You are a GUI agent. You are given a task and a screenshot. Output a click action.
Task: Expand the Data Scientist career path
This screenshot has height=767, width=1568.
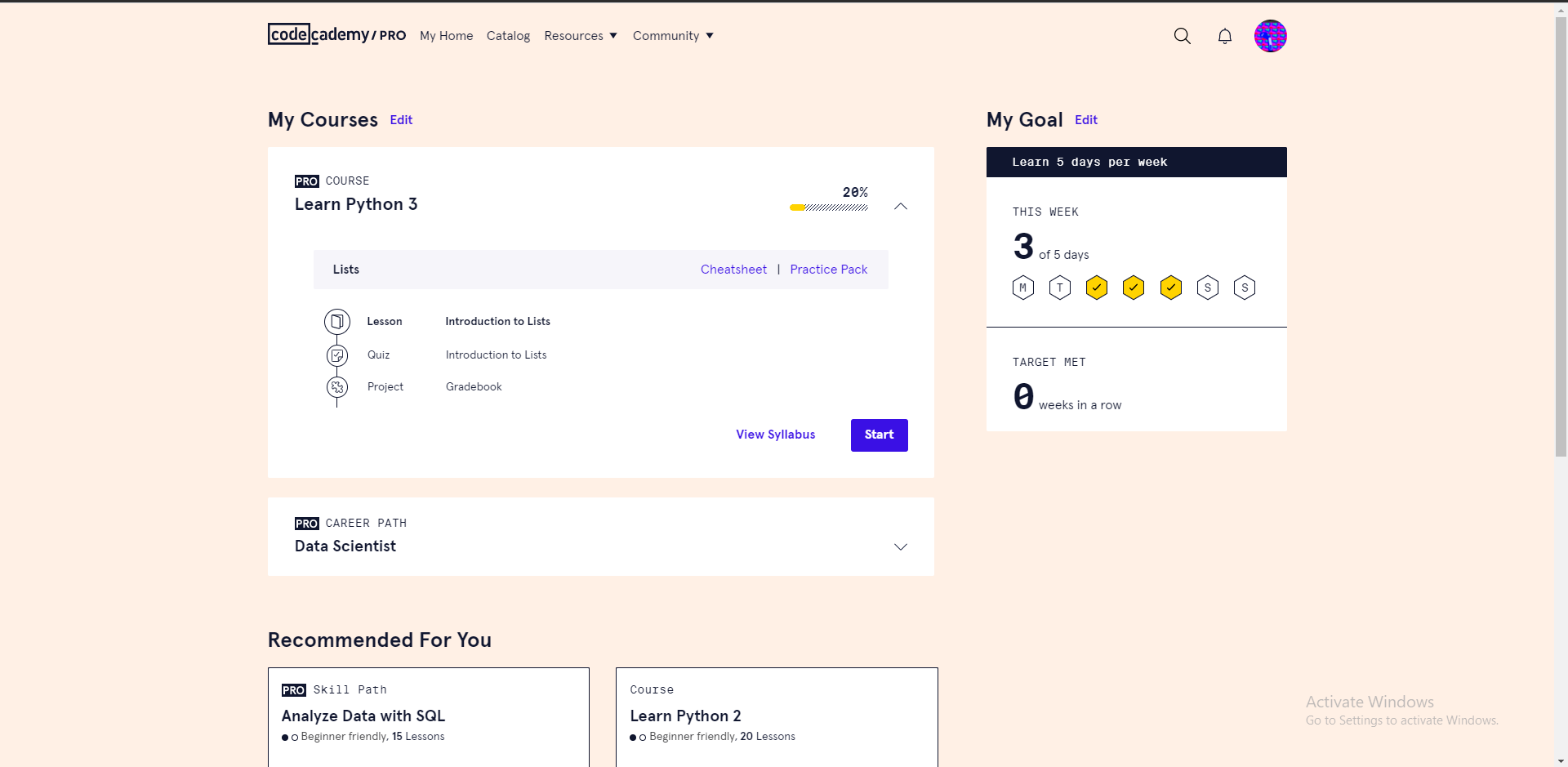pos(901,546)
